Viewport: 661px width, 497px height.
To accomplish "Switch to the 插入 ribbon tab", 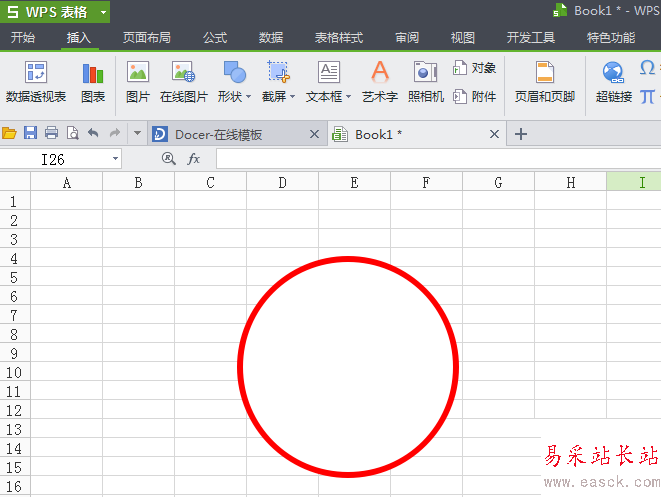I will (79, 38).
